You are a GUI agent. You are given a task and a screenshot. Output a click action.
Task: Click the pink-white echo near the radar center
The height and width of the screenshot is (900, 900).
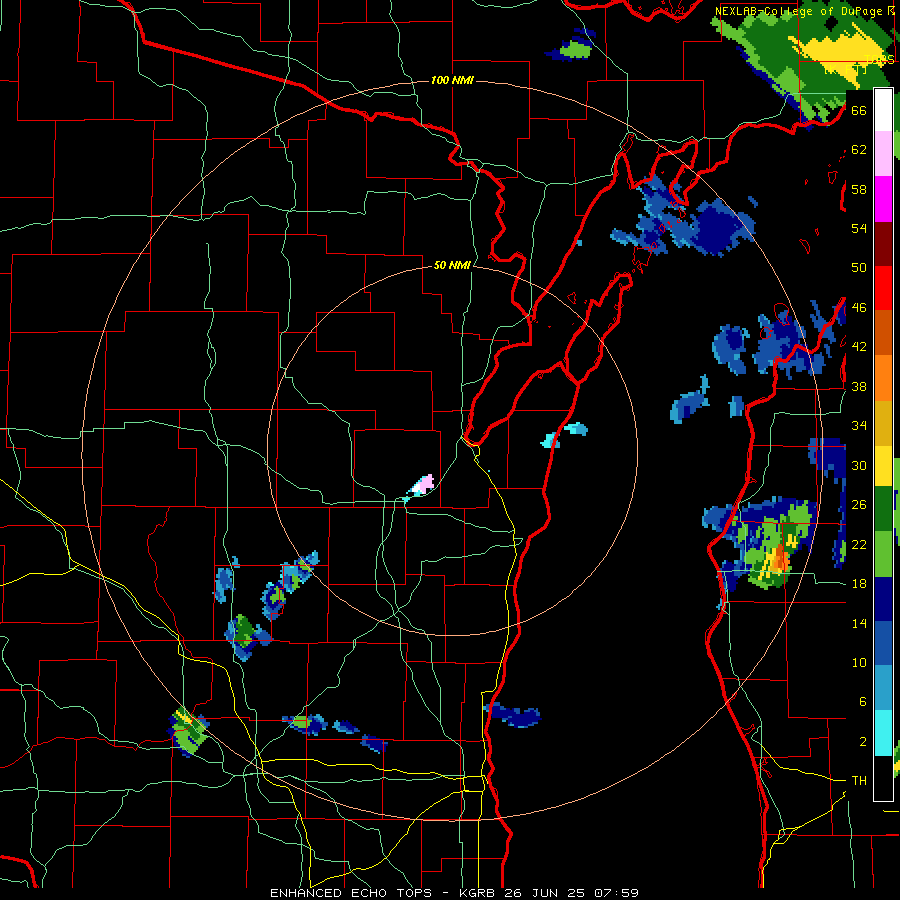click(421, 486)
